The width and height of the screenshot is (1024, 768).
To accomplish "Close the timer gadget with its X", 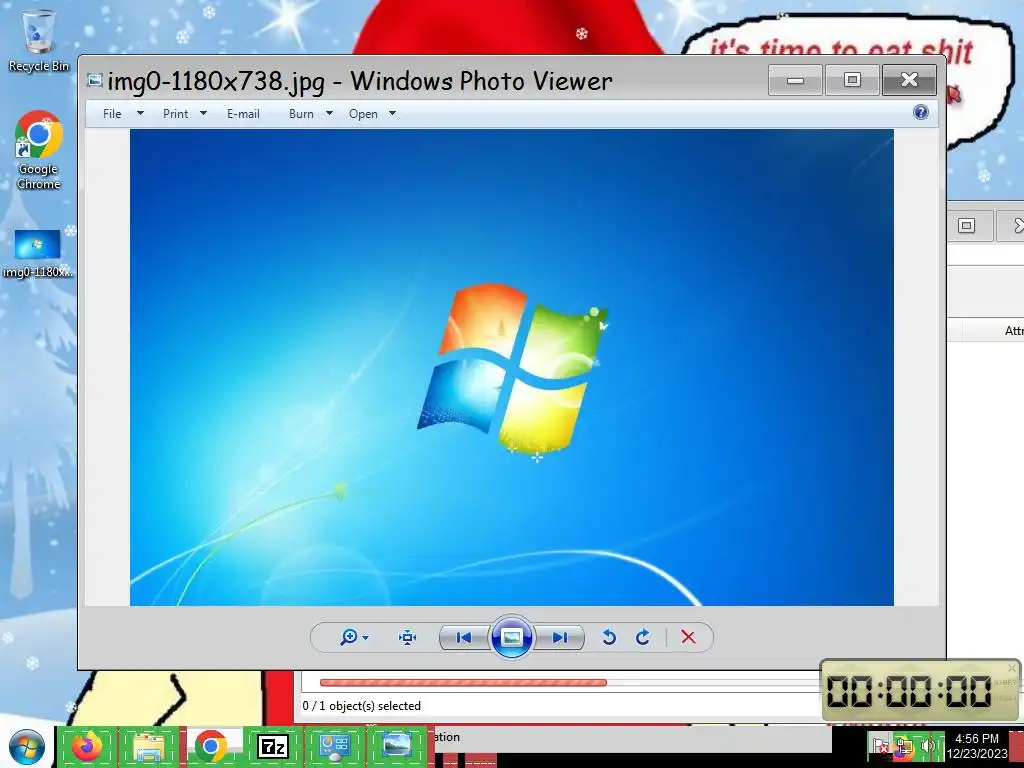I will click(x=1012, y=668).
